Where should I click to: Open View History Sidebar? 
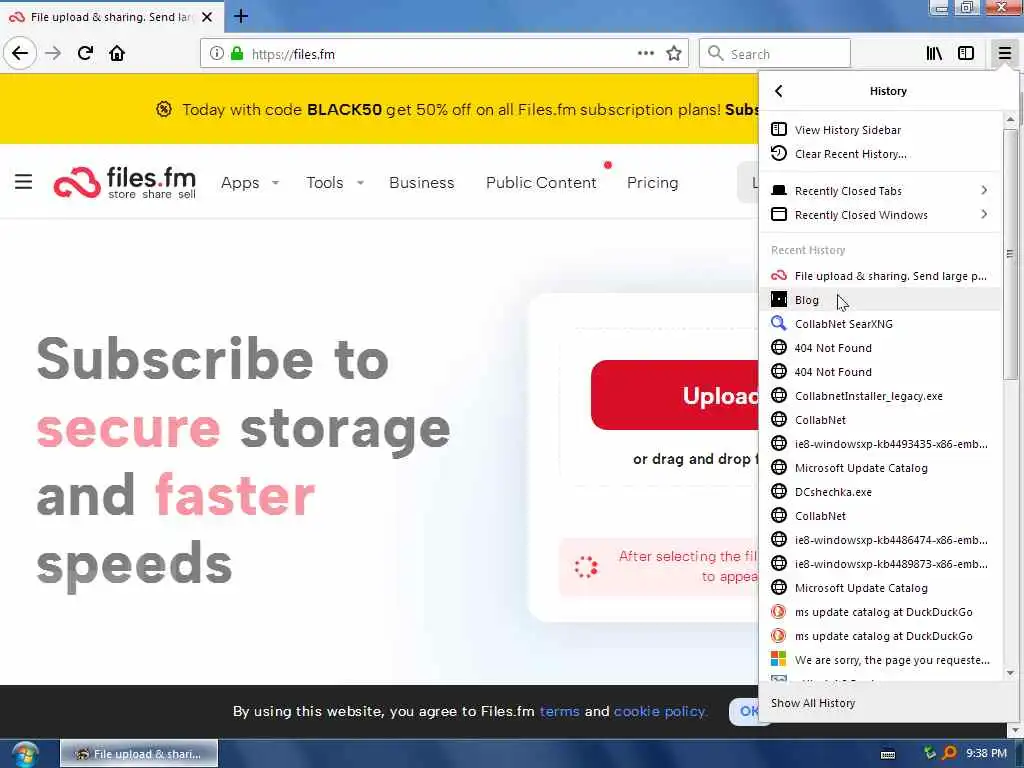point(880,130)
